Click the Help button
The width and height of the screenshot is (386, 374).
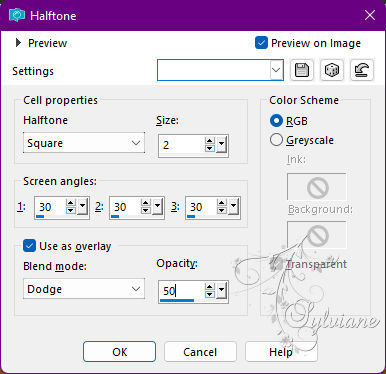pyautogui.click(x=281, y=352)
